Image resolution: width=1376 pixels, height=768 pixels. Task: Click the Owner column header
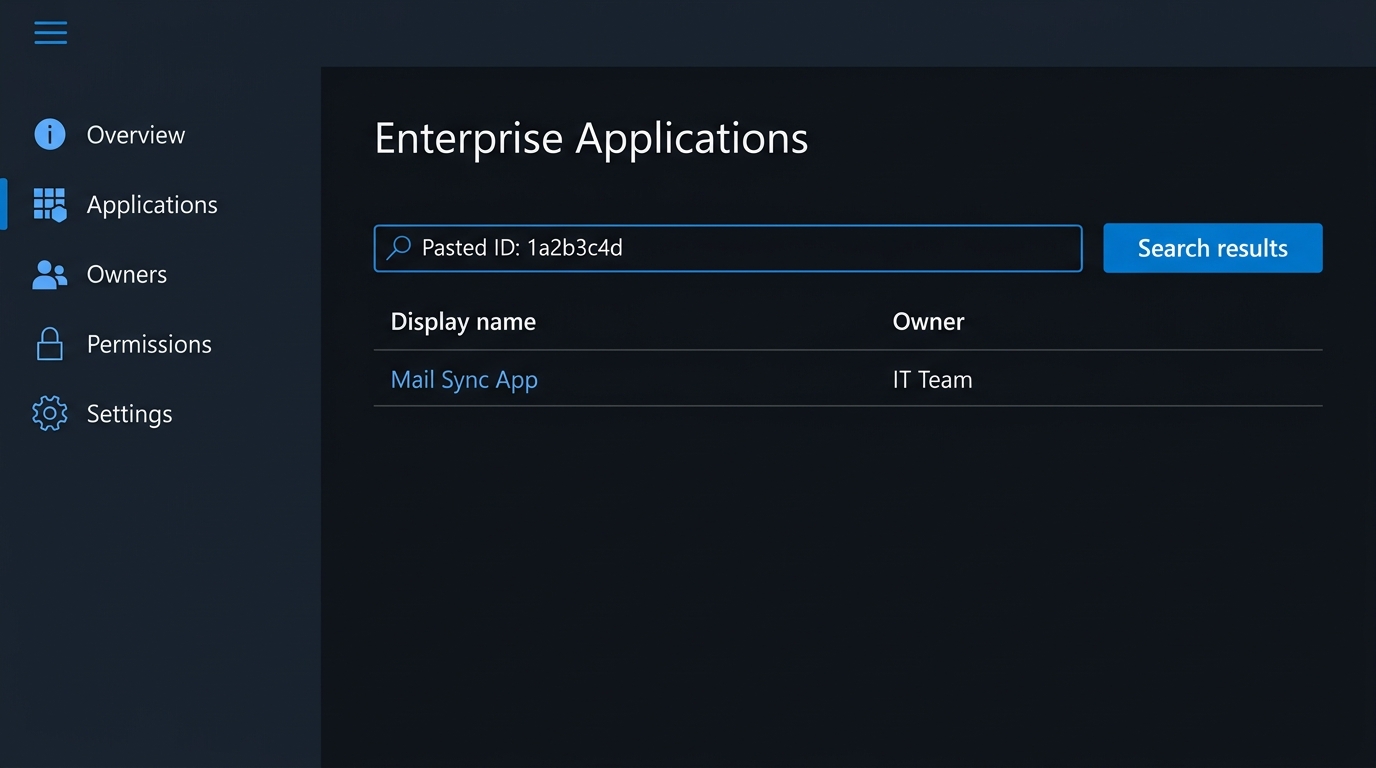tap(928, 322)
